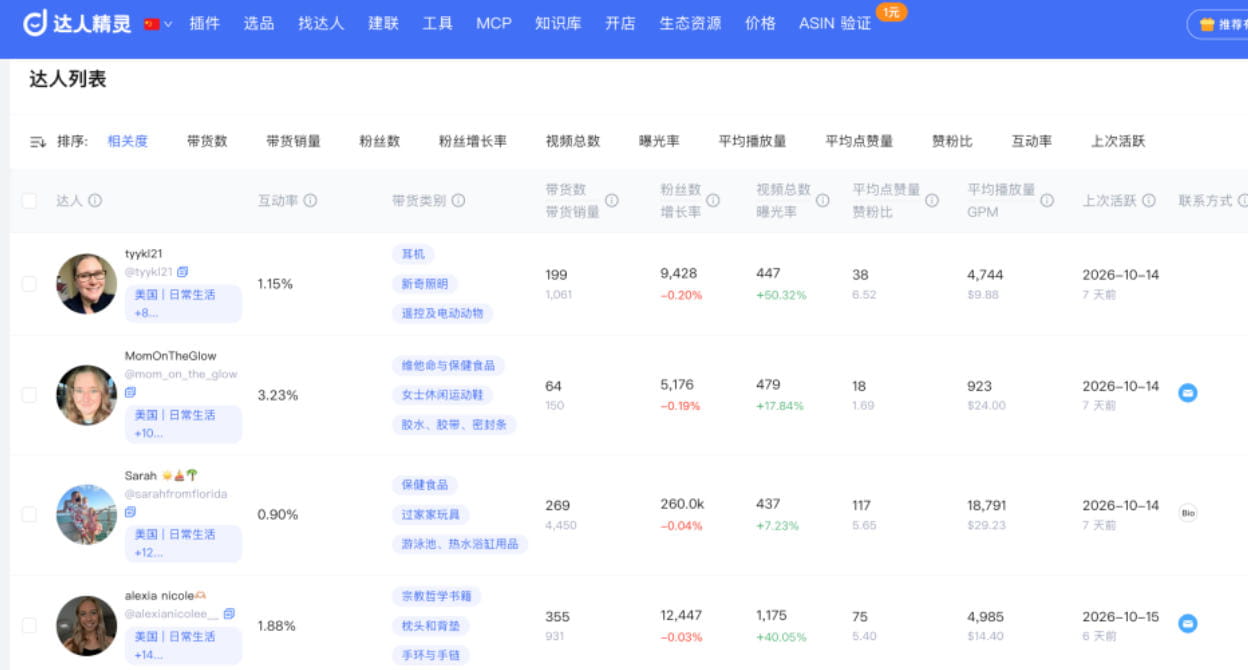Sort list by 赞粉比
This screenshot has height=670, width=1248.
point(952,141)
